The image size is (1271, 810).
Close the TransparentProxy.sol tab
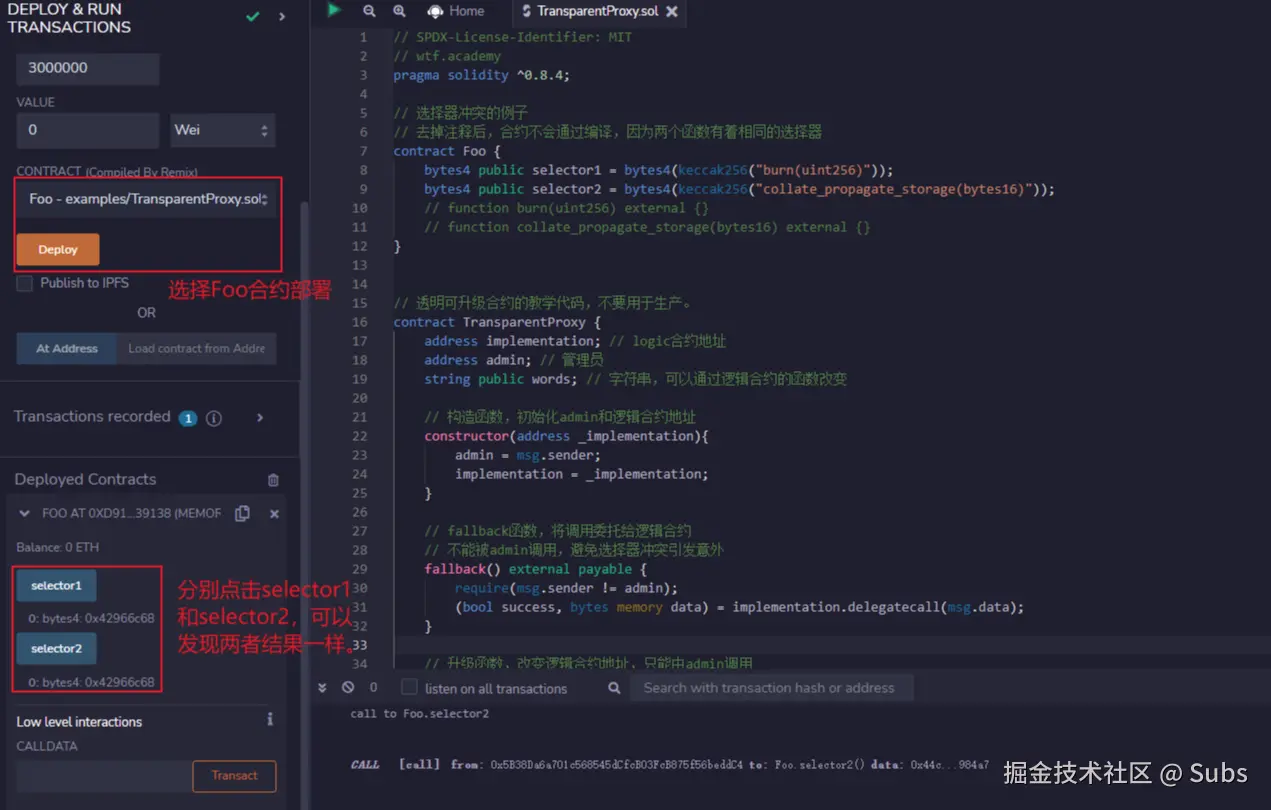672,12
